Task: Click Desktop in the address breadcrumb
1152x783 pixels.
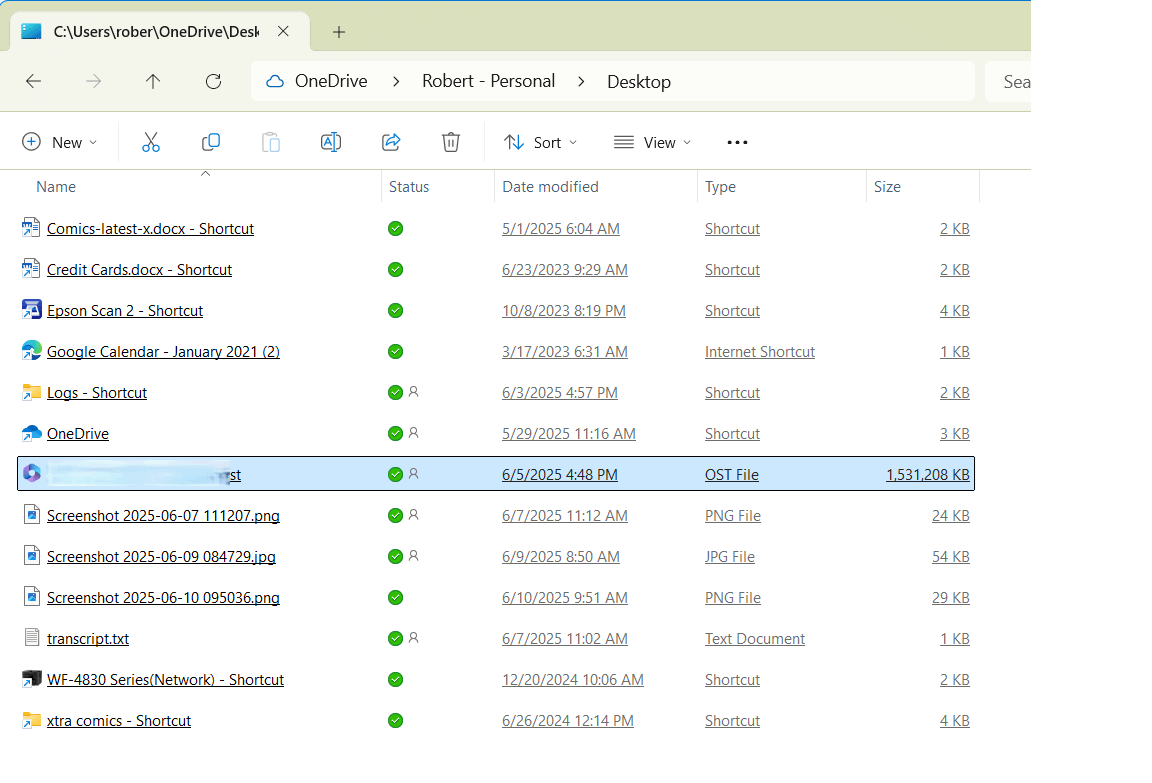Action: [x=638, y=82]
